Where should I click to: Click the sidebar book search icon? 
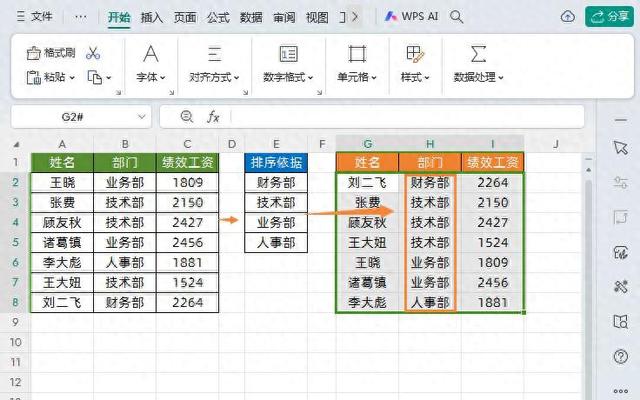pos(620,322)
